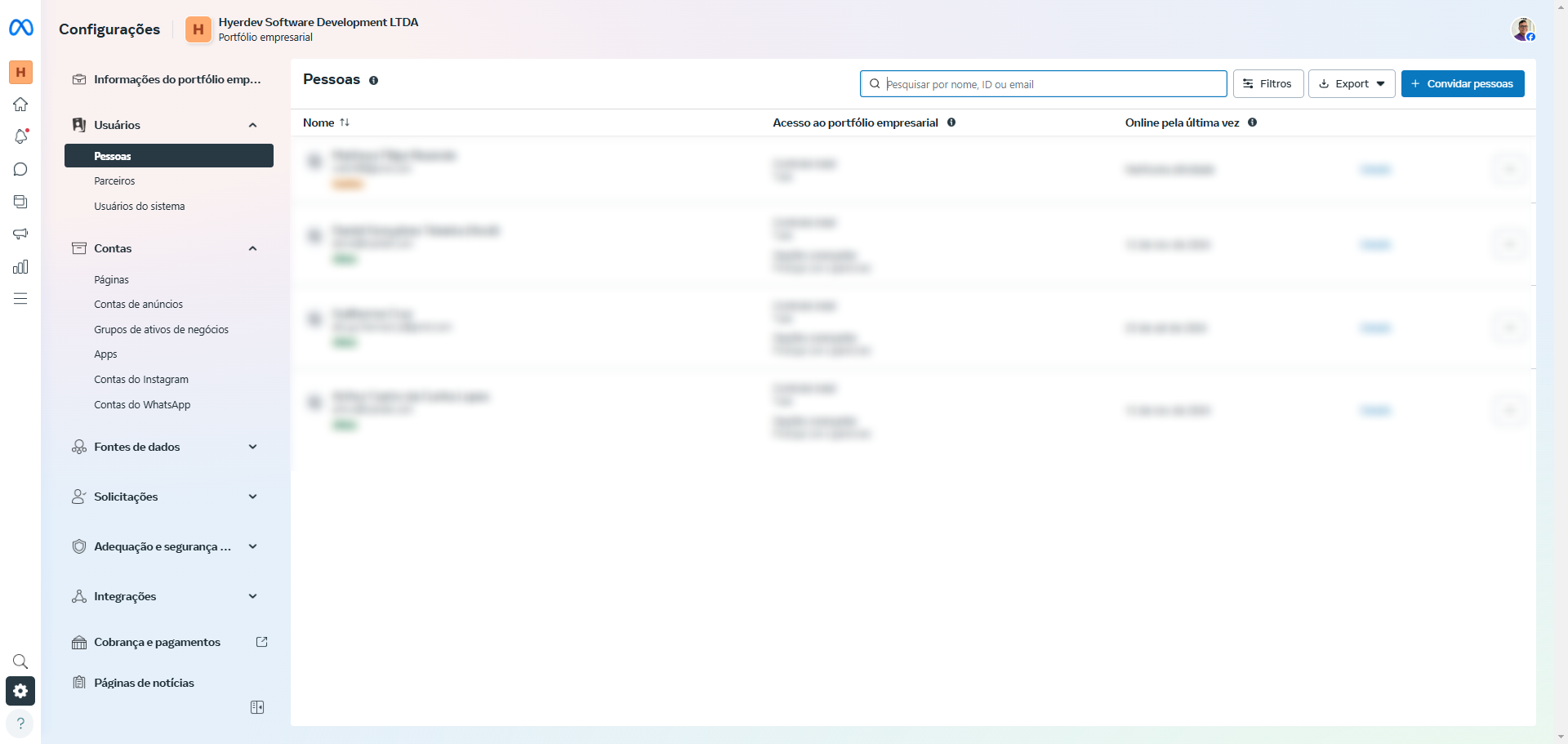Open the chat bubble inbox icon

pyautogui.click(x=20, y=169)
